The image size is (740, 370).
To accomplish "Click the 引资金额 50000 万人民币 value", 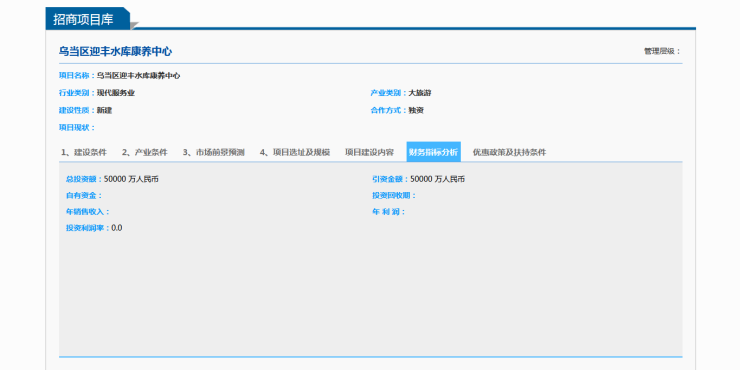I will [x=437, y=179].
